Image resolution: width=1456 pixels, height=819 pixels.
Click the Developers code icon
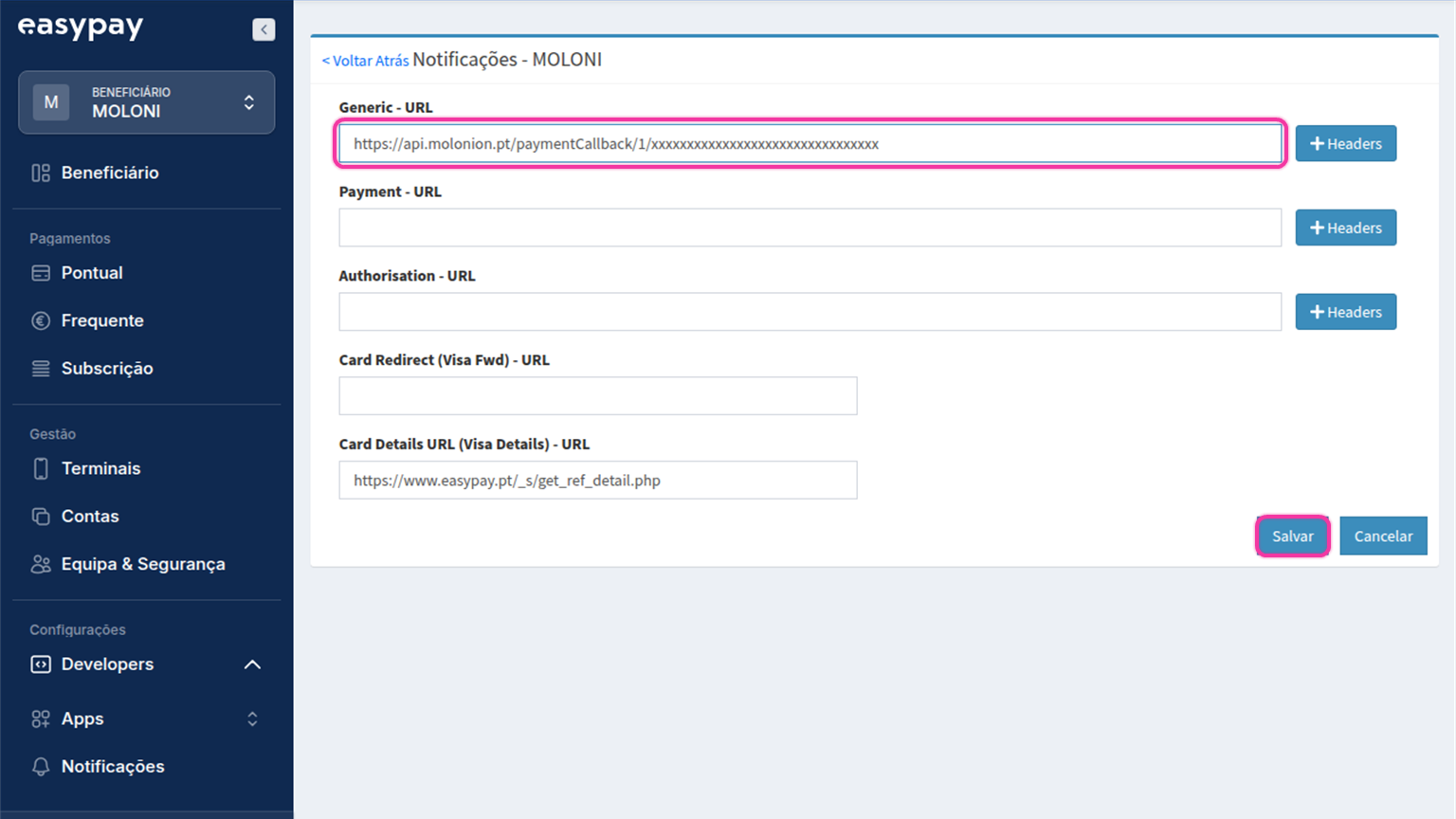click(x=41, y=664)
